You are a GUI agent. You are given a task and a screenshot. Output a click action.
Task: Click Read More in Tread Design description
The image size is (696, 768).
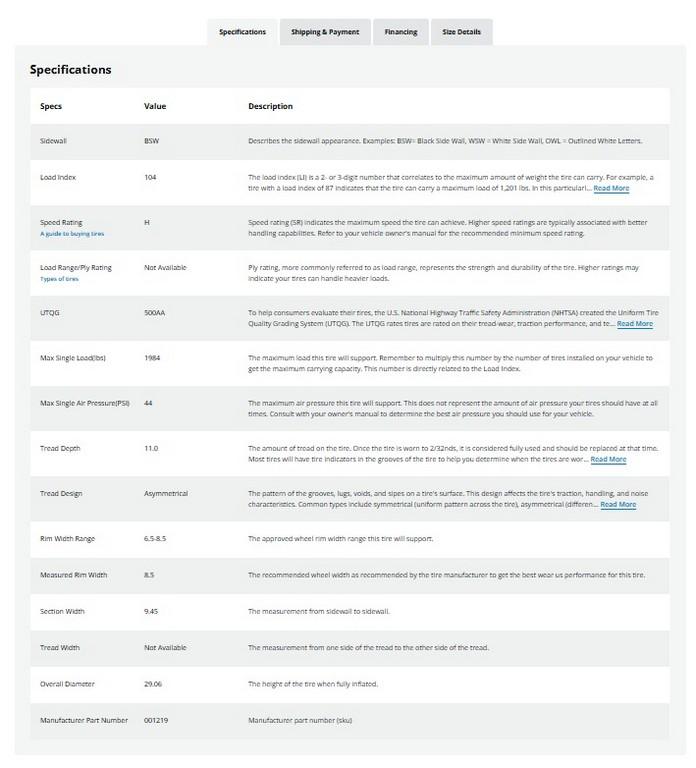[x=617, y=504]
